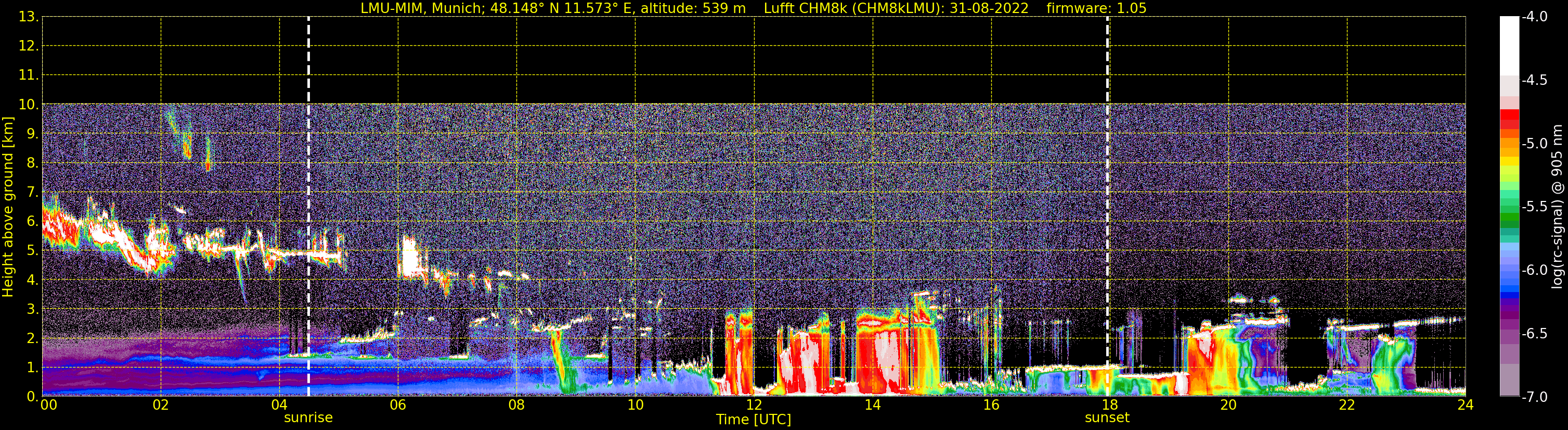The image size is (1568, 430).
Task: Click the 'sunrise' label below the axis
Action: (308, 418)
